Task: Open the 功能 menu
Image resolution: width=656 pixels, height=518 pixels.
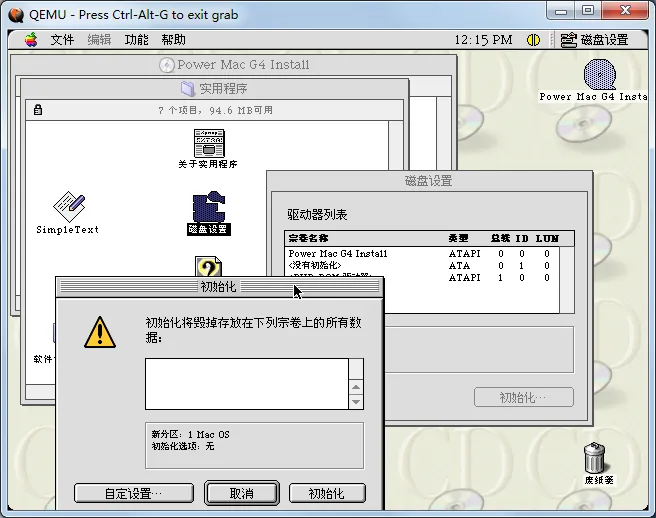Action: pos(136,40)
